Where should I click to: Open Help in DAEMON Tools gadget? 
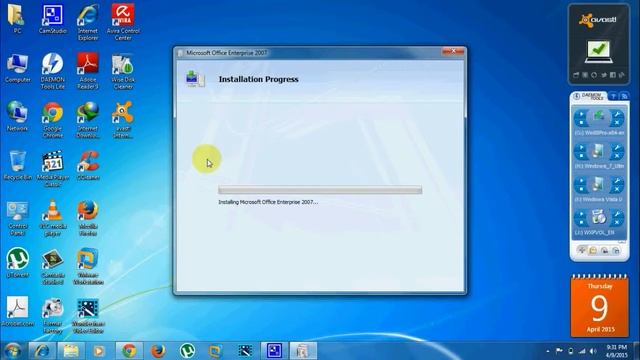pos(613,96)
